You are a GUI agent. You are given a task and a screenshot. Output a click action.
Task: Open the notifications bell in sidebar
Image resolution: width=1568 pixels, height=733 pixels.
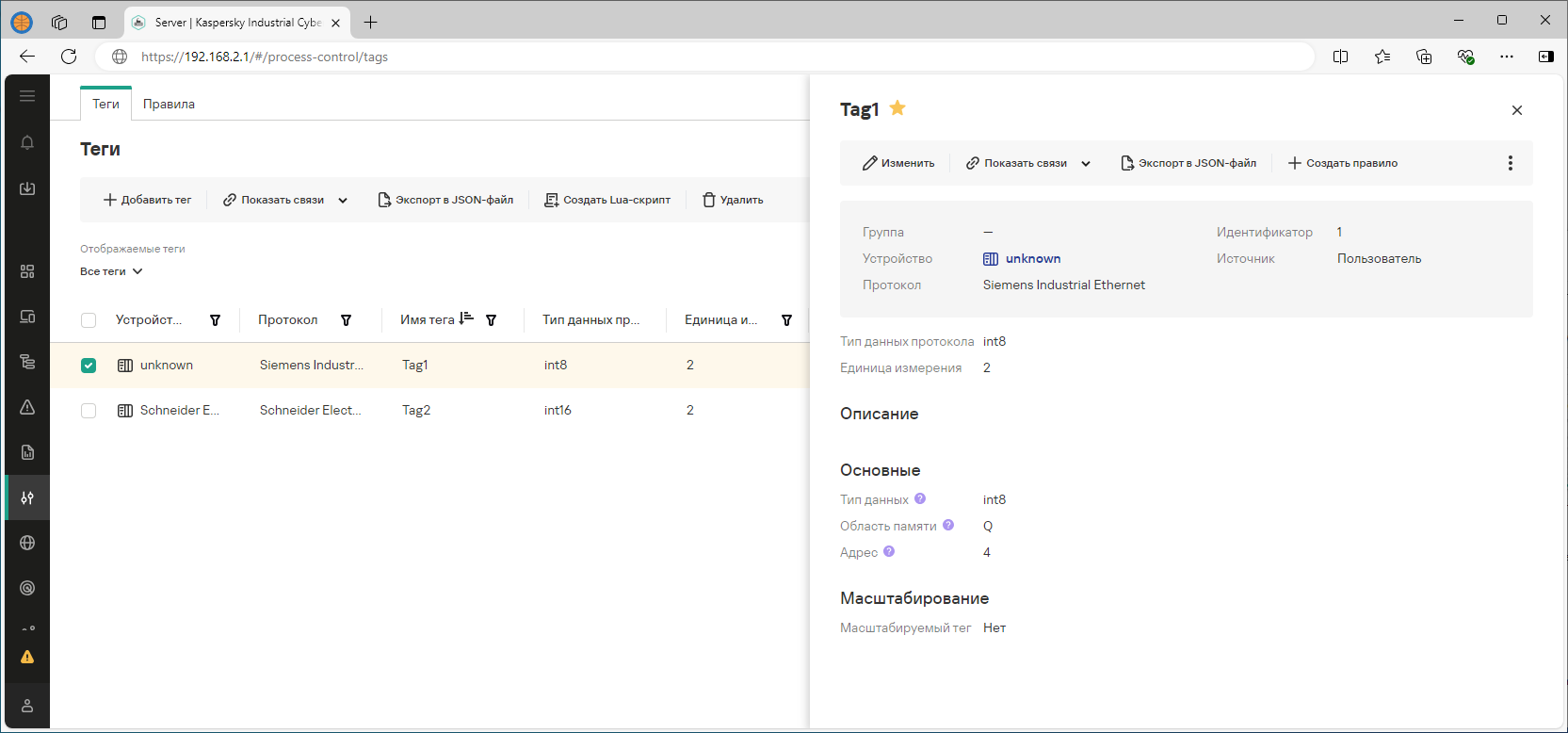pyautogui.click(x=27, y=142)
